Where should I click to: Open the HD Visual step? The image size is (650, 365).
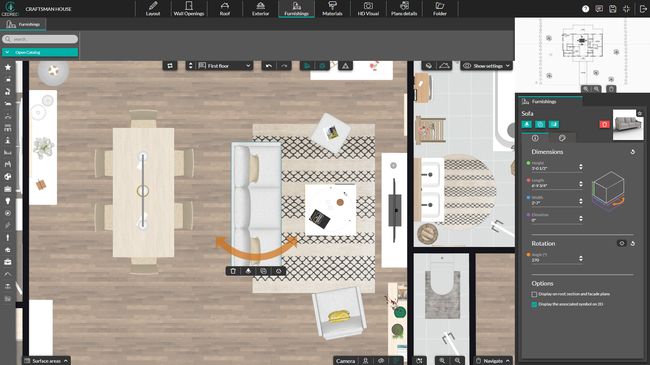click(368, 9)
